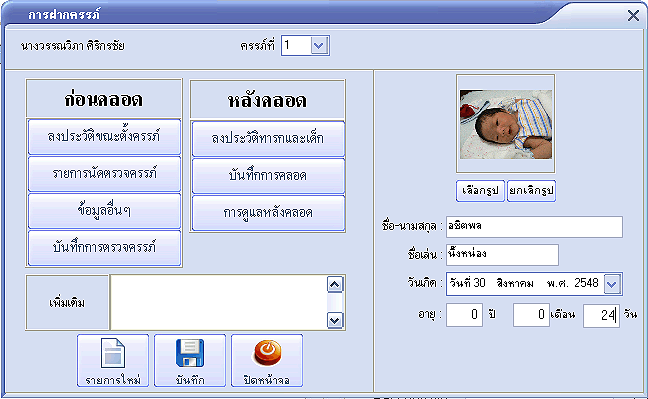Viewport: 648px width, 399px height.
Task: Click the ก่อนคลอด header panel
Action: pos(104,99)
